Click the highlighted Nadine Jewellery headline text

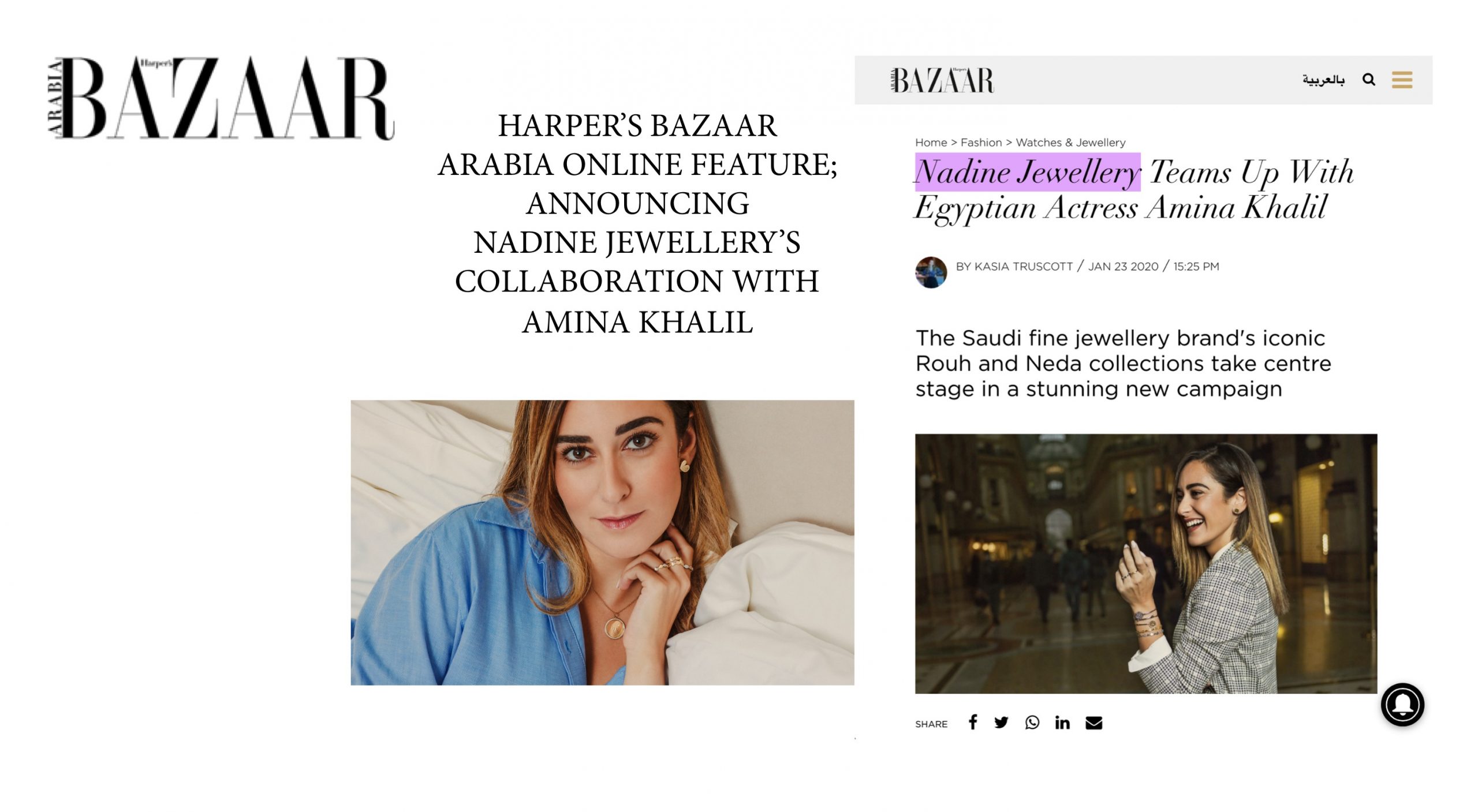(x=1027, y=172)
